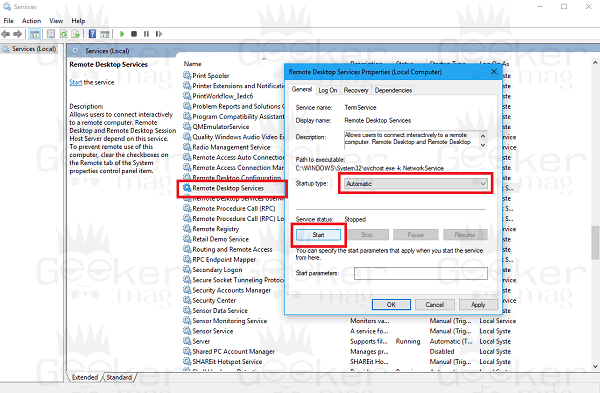This screenshot has height=393, width=600.
Task: Click the Local Service cell for Sensor Monitoring
Action: (497, 321)
